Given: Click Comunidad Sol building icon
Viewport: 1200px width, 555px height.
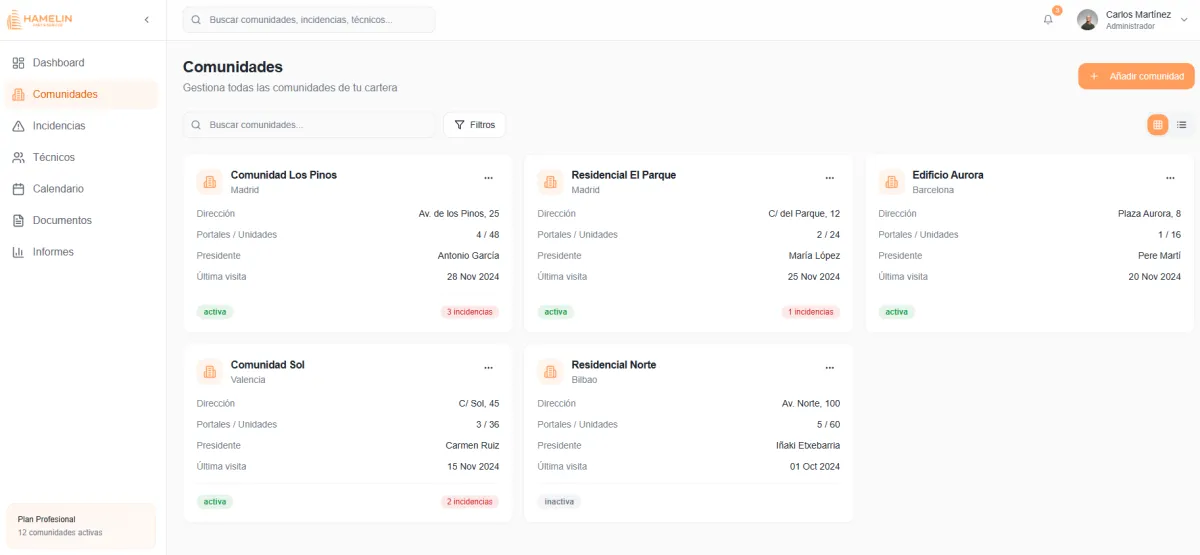Looking at the screenshot, I should coord(209,372).
